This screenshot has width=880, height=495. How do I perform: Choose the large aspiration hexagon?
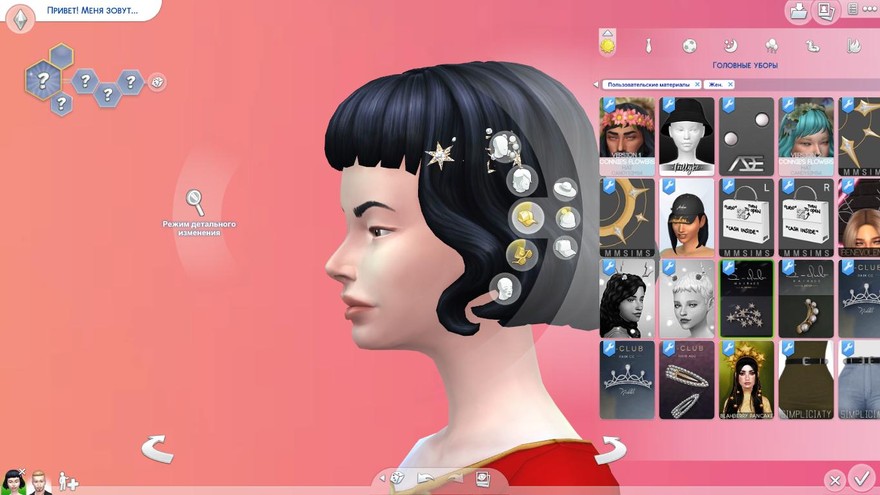point(42,80)
